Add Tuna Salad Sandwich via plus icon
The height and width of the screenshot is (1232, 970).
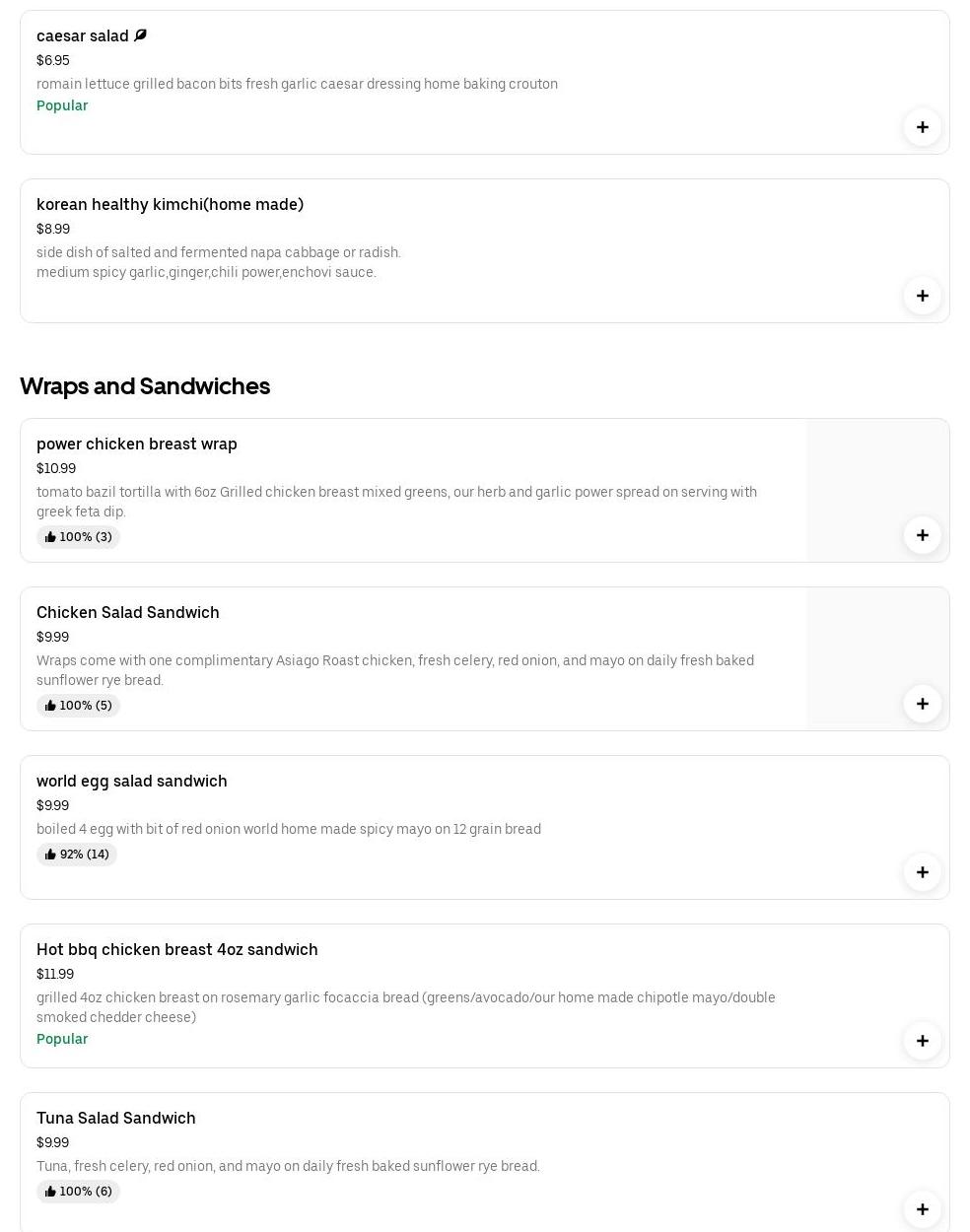tap(922, 1209)
